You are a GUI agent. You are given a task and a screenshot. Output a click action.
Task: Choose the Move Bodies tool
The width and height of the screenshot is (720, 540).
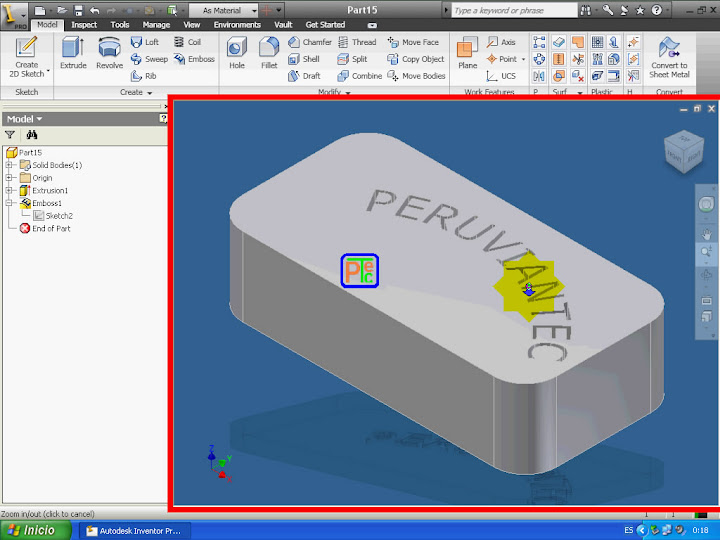[416, 76]
